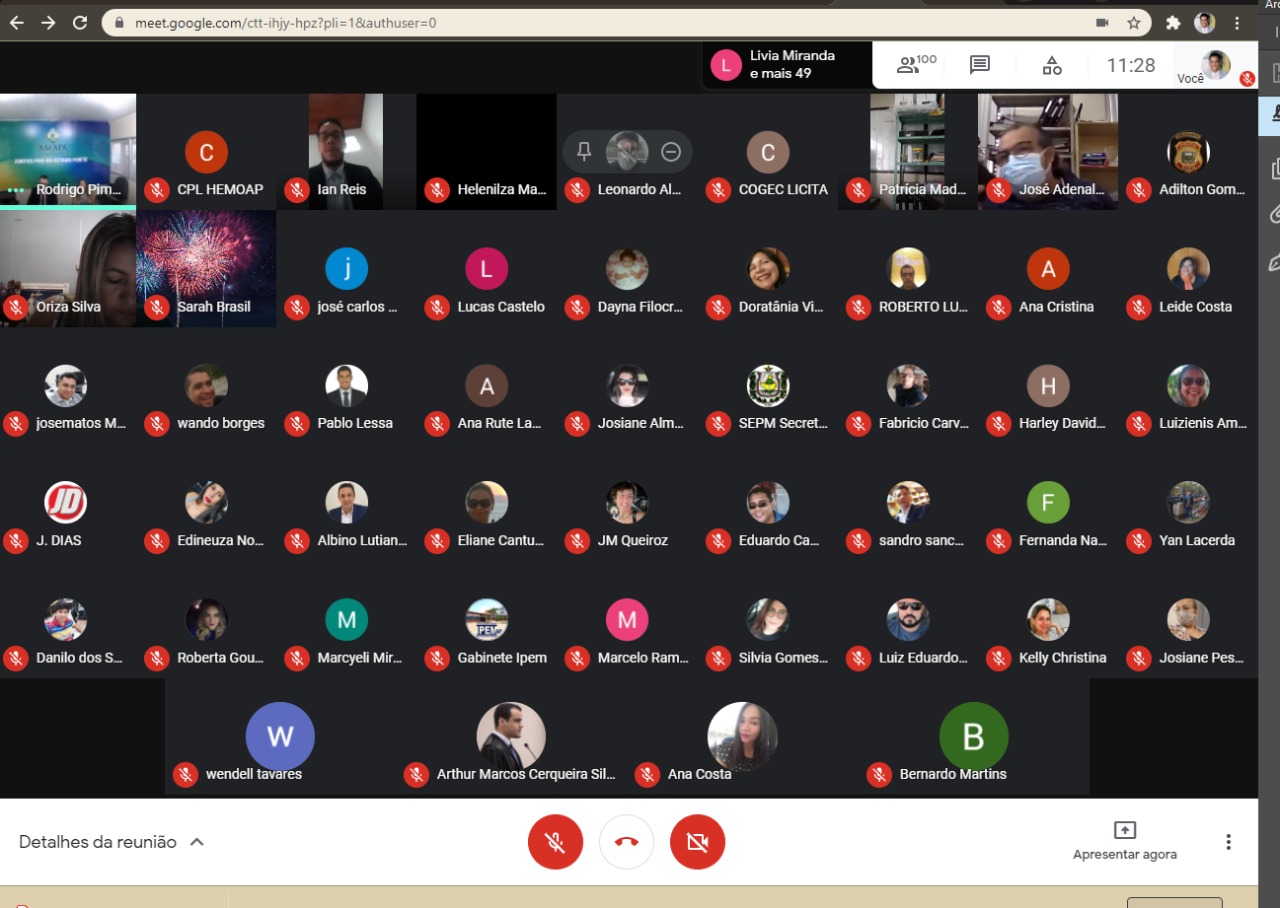
Task: Remove Leonardo Al... with the minus icon
Action: tap(671, 152)
